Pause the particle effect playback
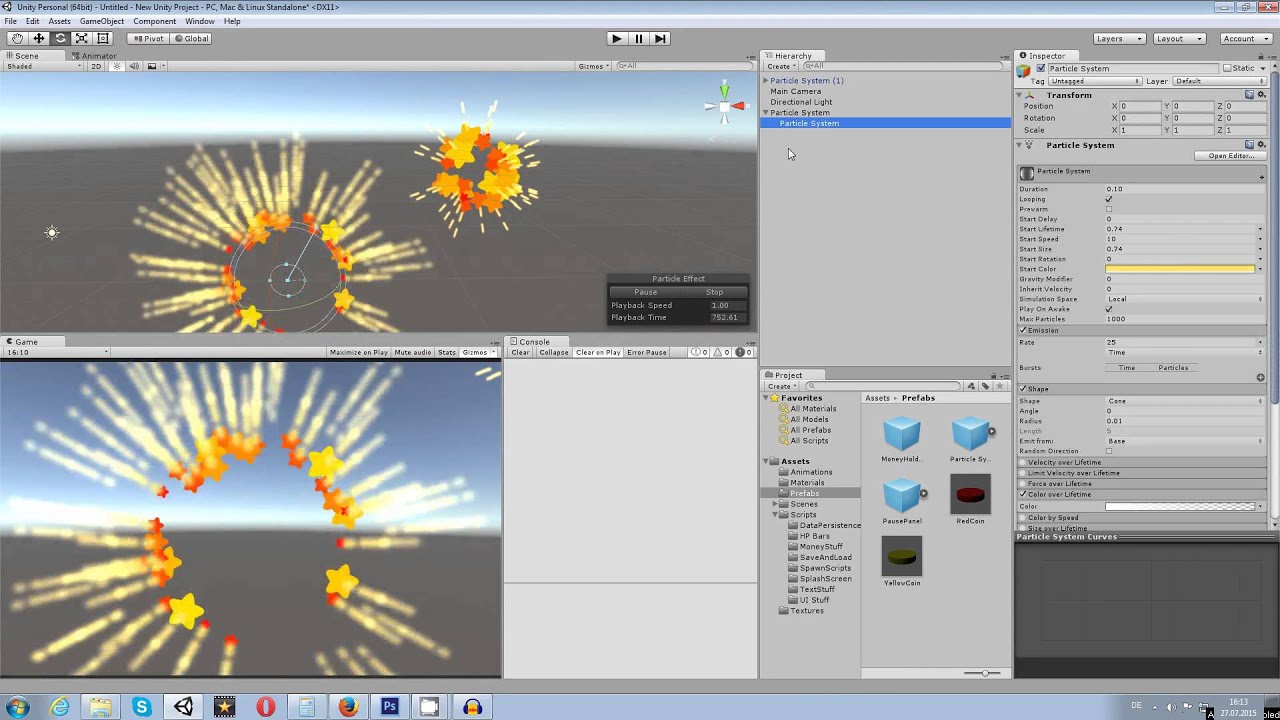This screenshot has height=720, width=1280. point(645,292)
